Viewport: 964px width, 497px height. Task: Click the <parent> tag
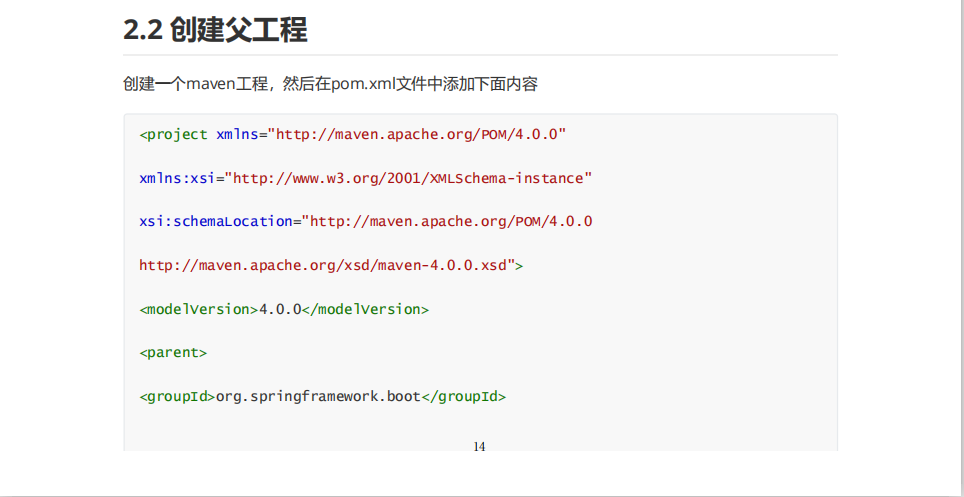[173, 353]
